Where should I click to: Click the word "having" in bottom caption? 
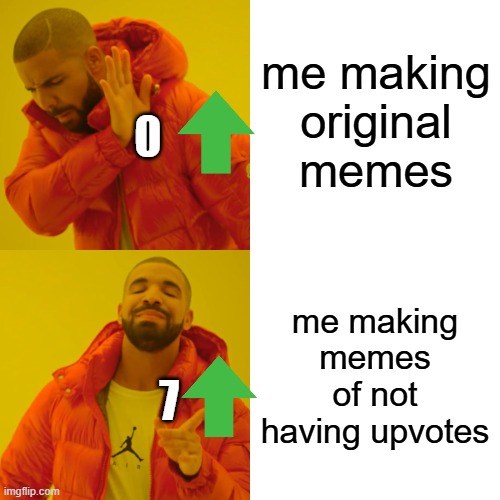(x=311, y=432)
